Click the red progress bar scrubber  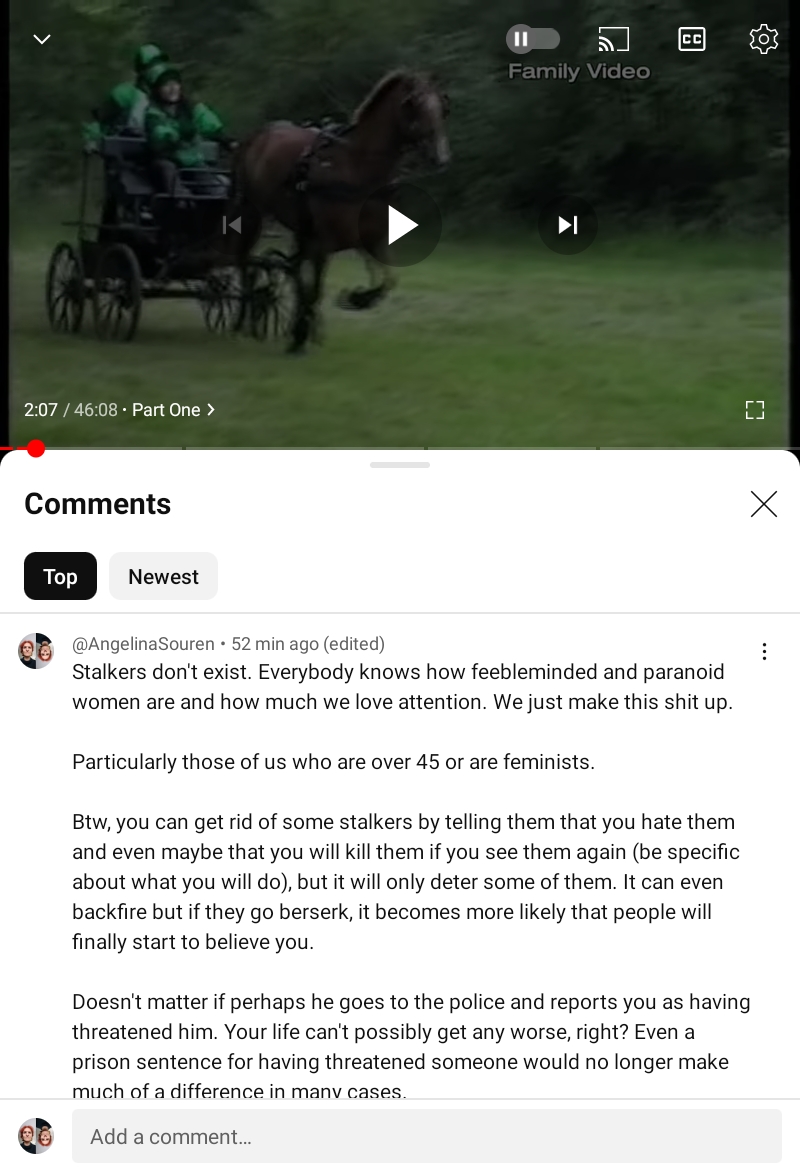[x=35, y=448]
